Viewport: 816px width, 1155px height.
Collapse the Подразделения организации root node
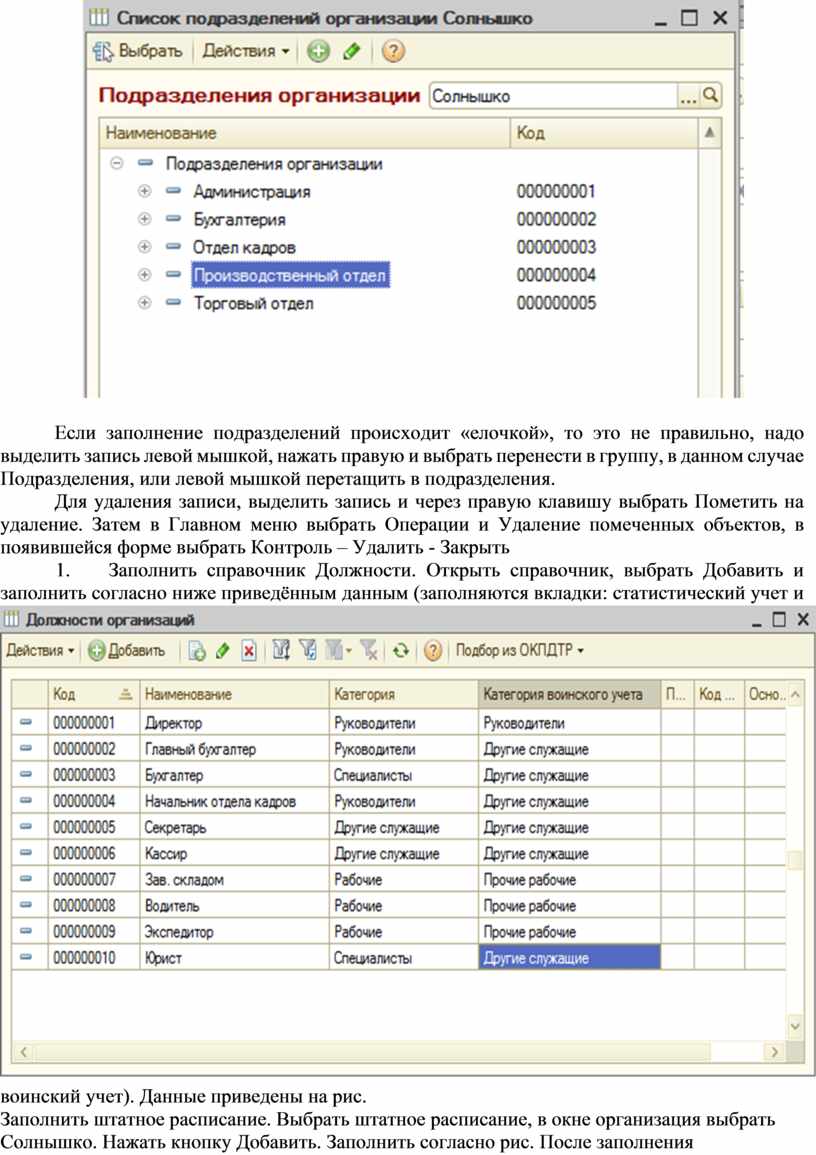coord(116,163)
